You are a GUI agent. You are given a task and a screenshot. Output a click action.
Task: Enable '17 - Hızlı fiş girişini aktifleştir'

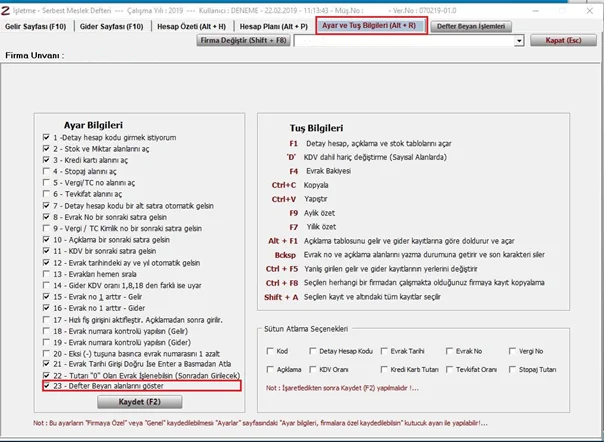[x=46, y=320]
